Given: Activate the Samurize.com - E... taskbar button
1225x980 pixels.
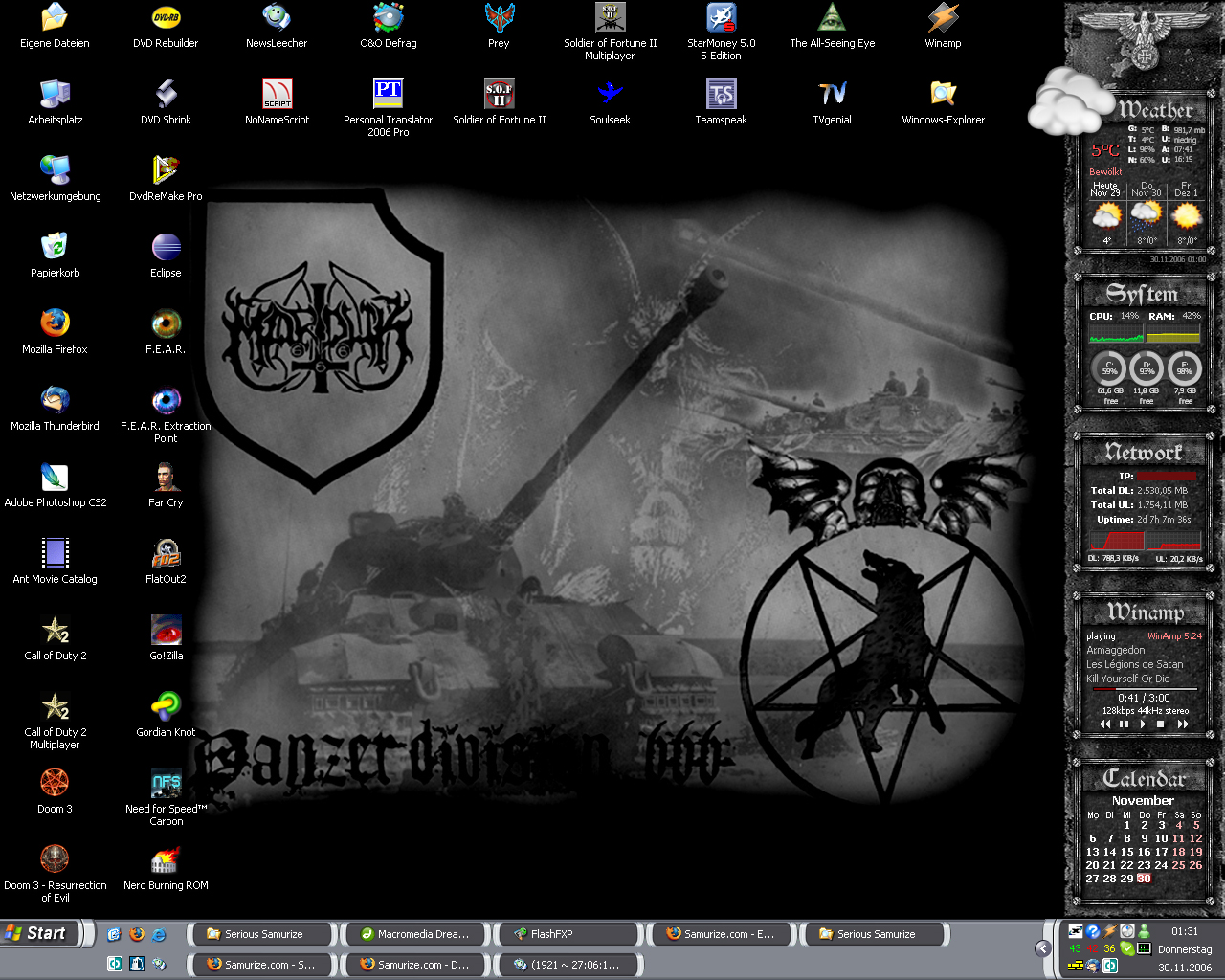Looking at the screenshot, I should [722, 934].
